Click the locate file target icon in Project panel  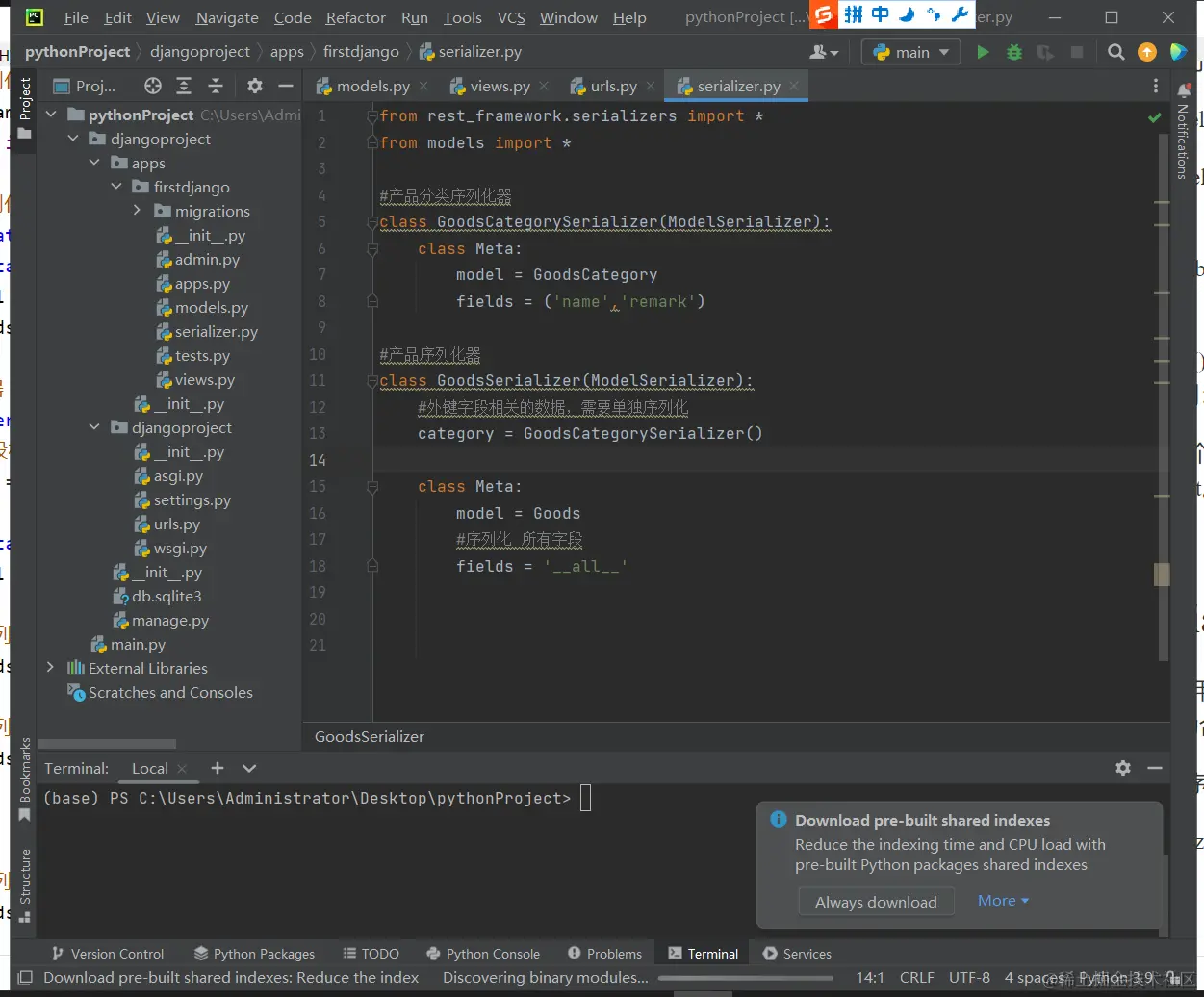point(152,86)
